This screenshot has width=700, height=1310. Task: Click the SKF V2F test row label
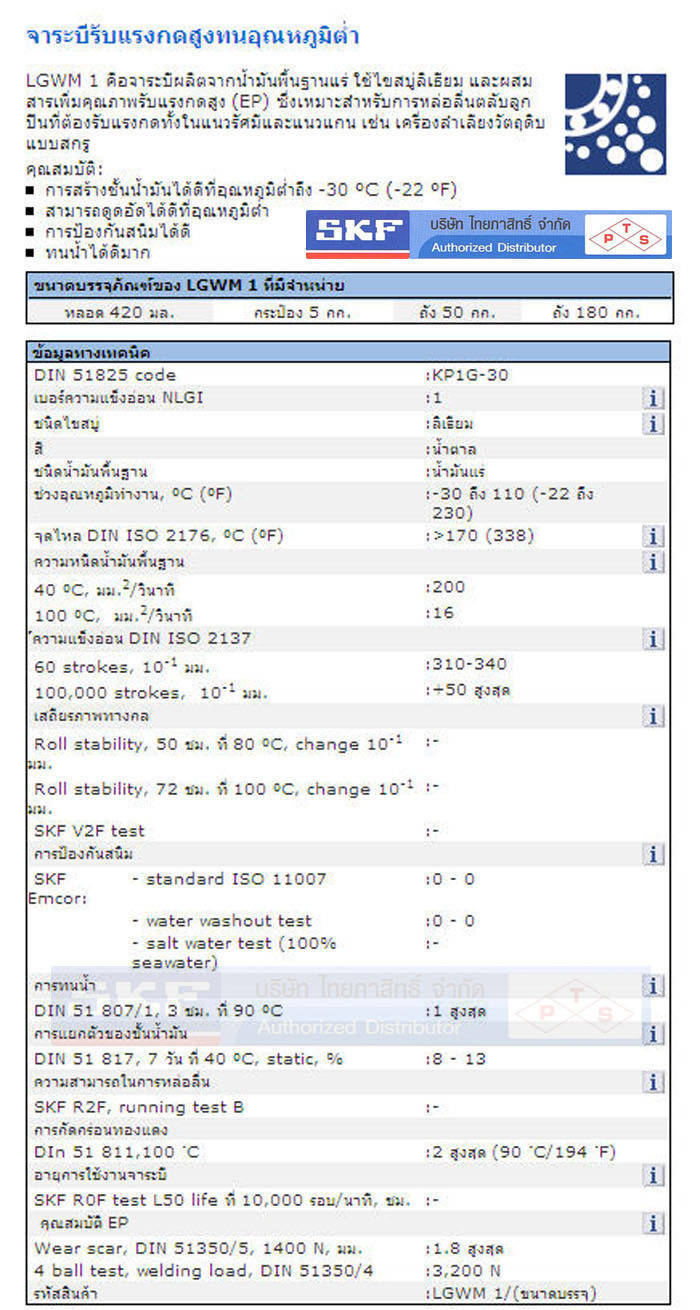[x=89, y=830]
